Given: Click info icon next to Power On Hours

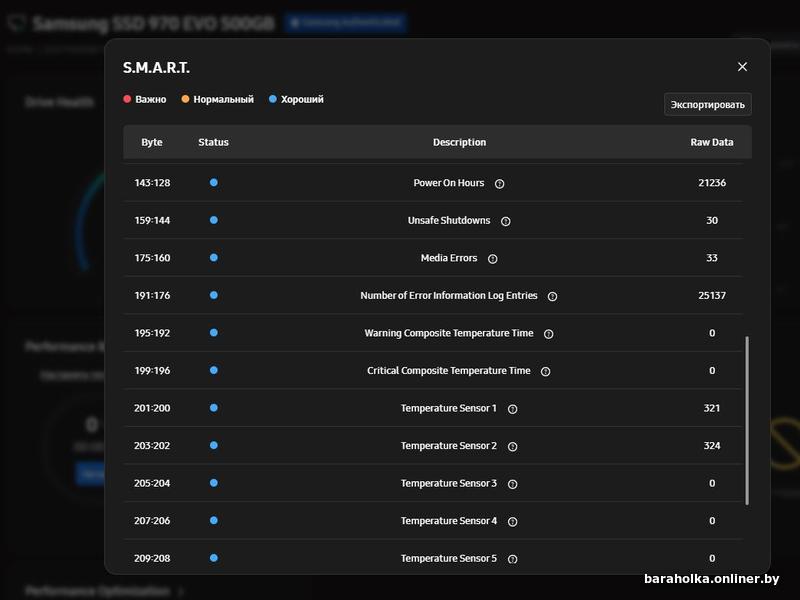Looking at the screenshot, I should [x=499, y=184].
